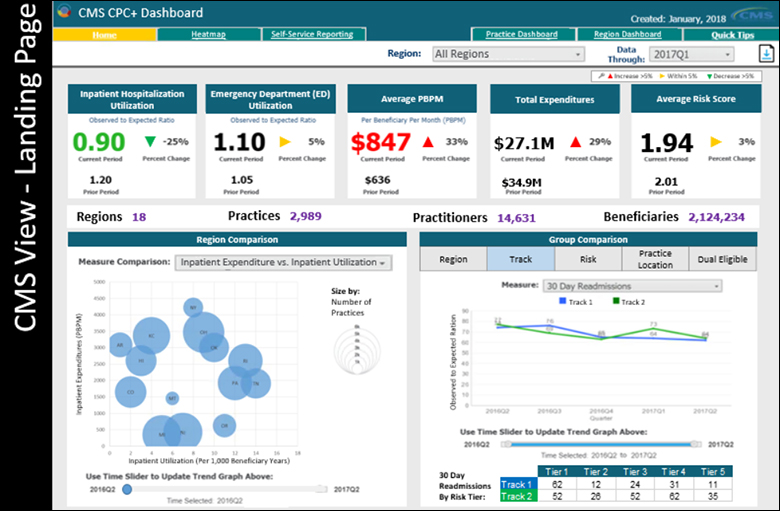This screenshot has width=780, height=511.
Task: Click the Track 2 row label in table
Action: (x=517, y=496)
